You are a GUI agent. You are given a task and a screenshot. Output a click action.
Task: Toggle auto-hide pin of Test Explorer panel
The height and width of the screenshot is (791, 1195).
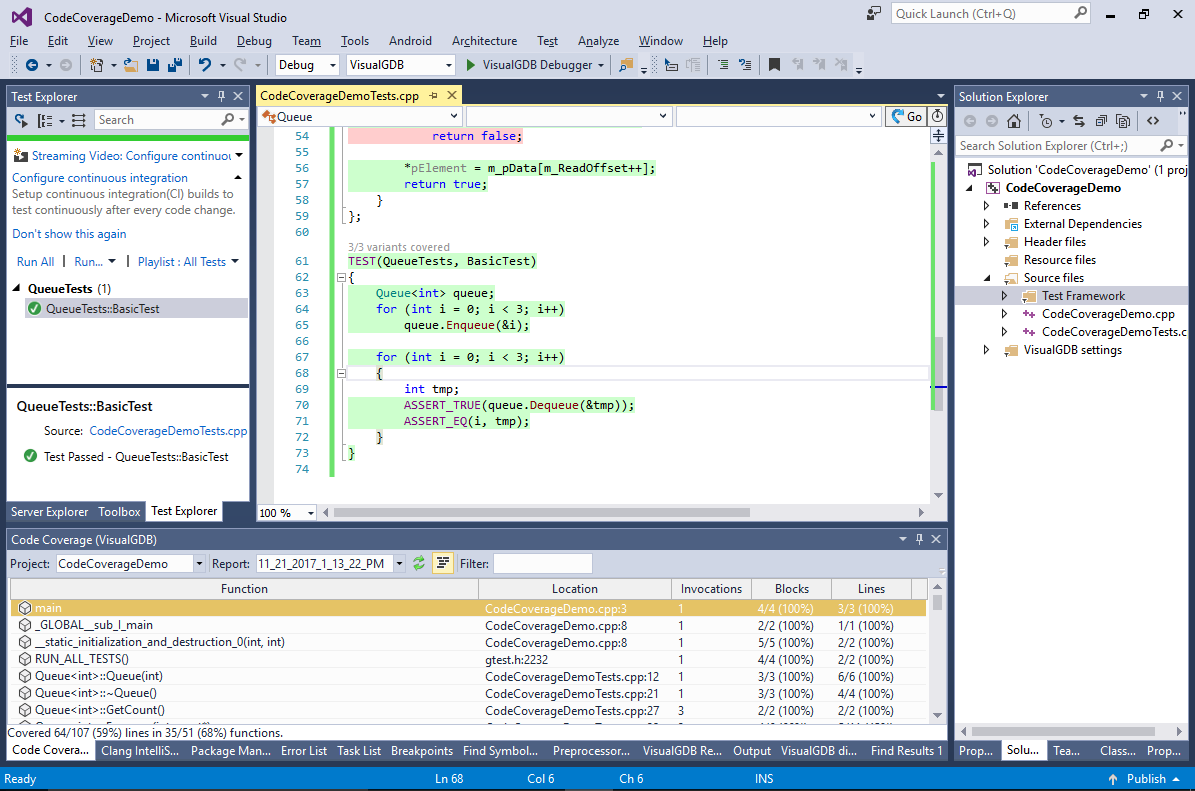point(221,97)
